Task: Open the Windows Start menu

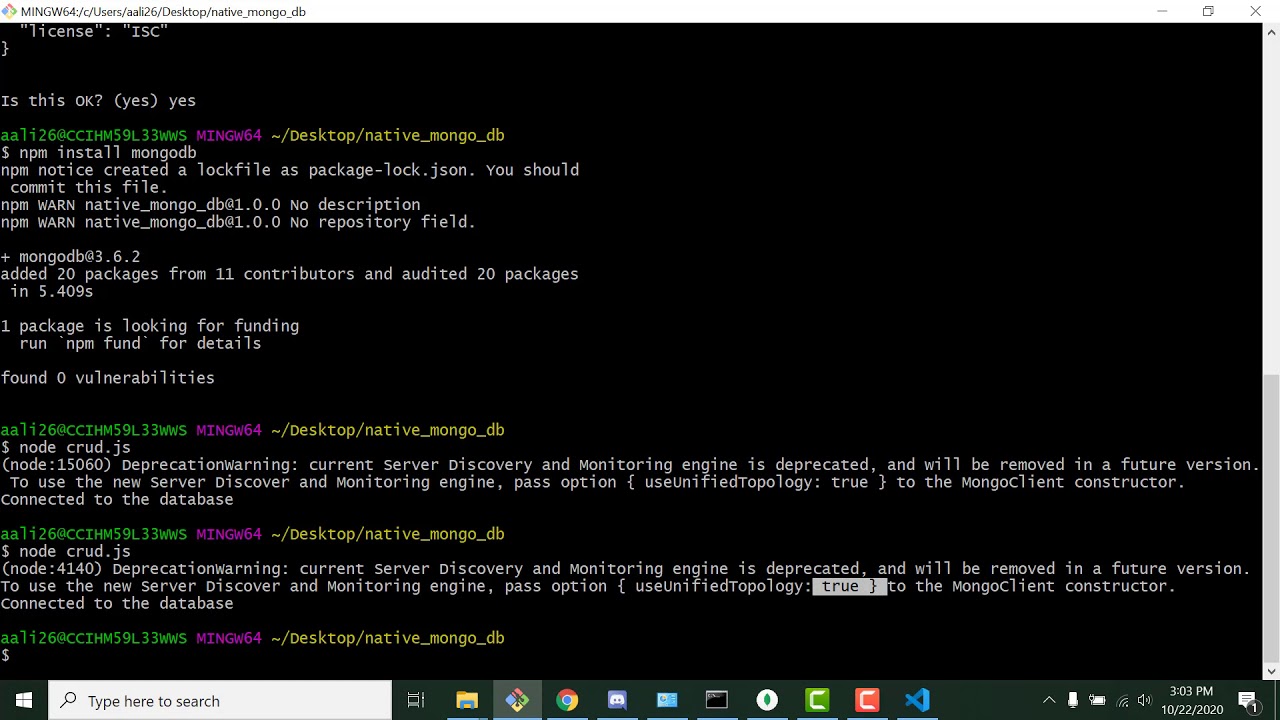Action: pos(24,700)
